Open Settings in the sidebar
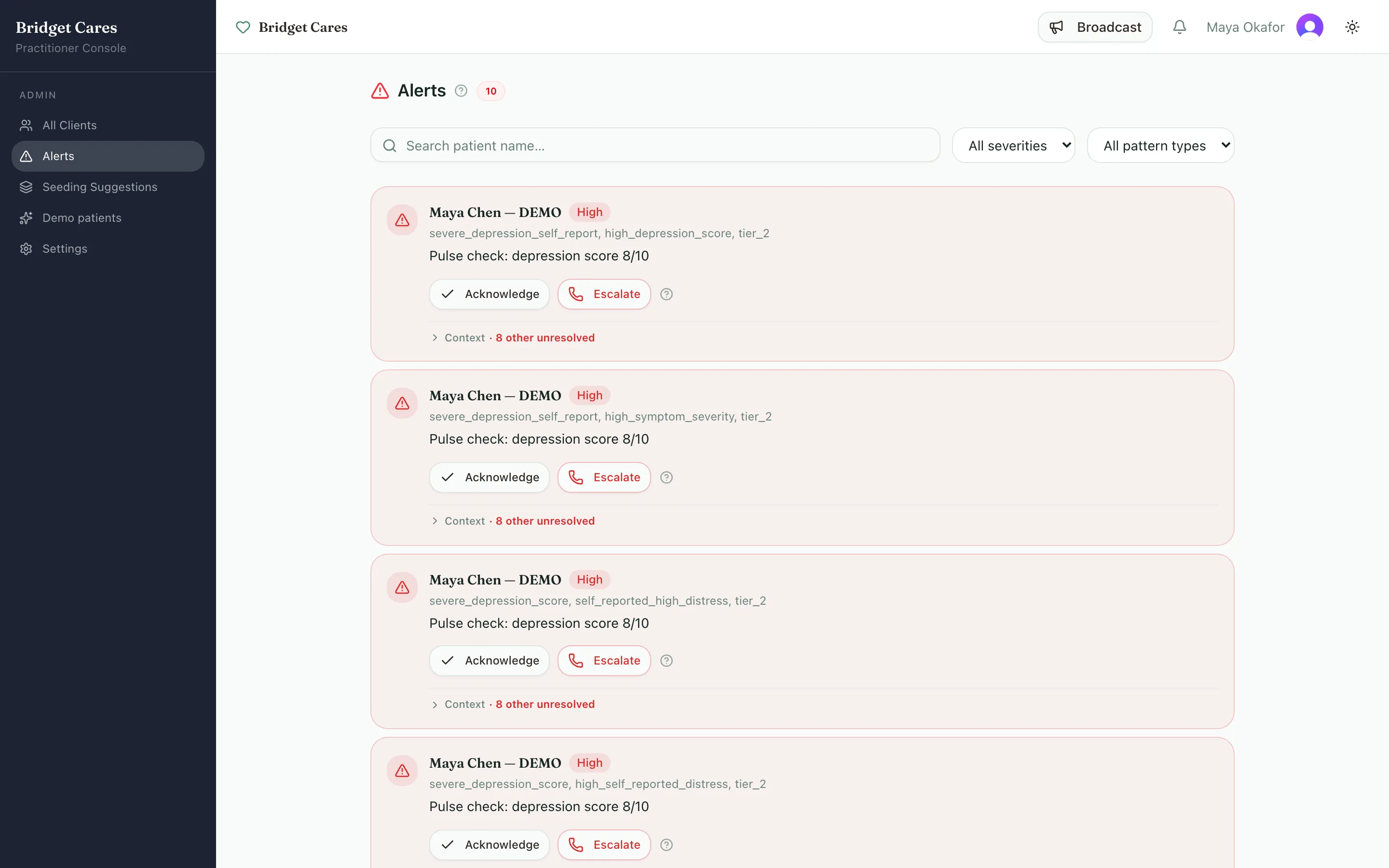1389x868 pixels. 108,248
